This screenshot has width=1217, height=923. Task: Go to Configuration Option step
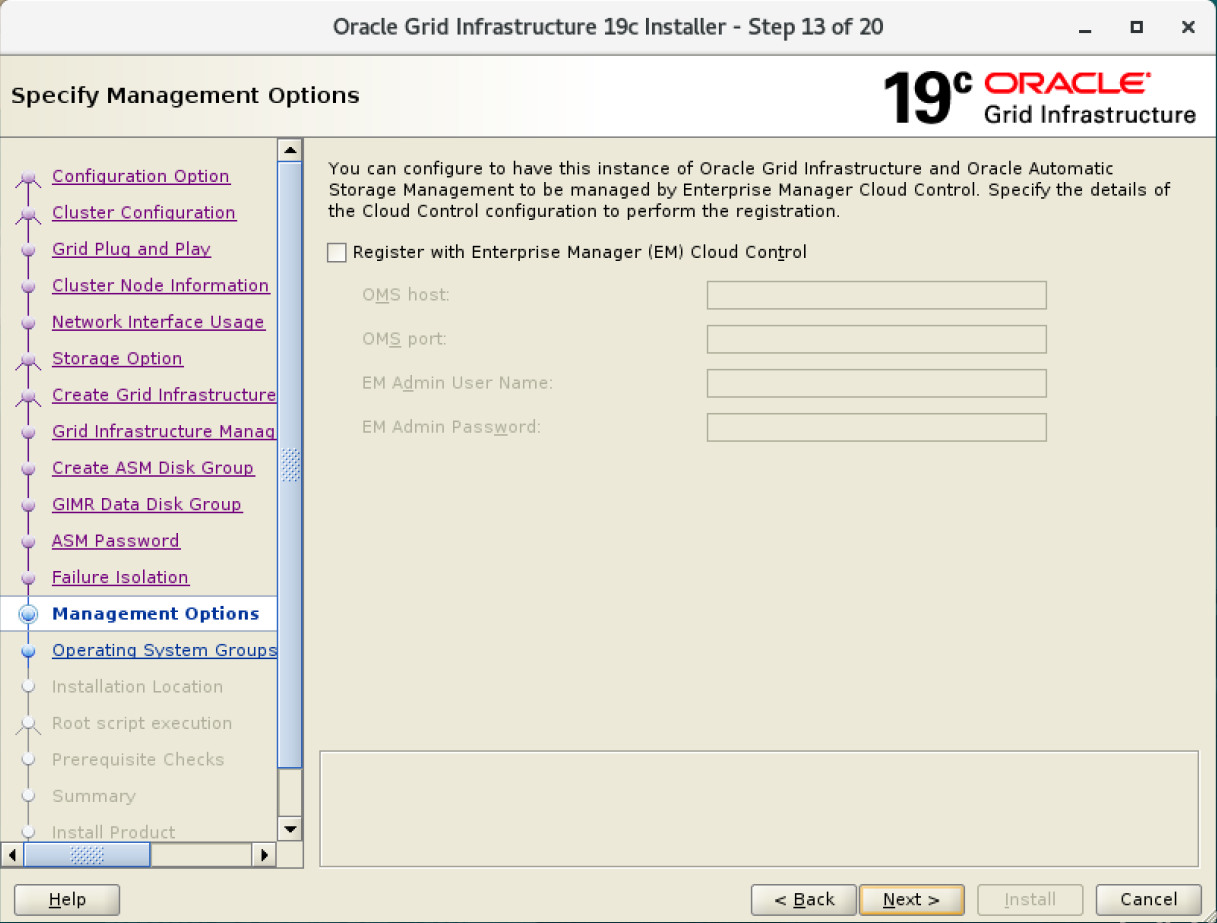coord(141,176)
